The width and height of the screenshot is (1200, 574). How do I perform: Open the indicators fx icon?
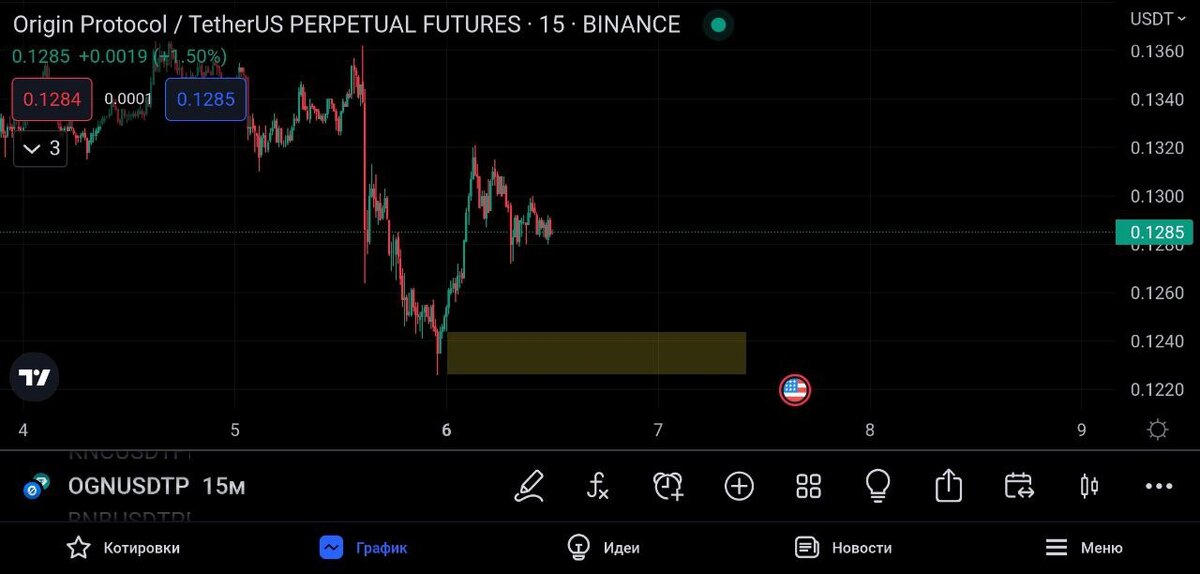pyautogui.click(x=597, y=487)
